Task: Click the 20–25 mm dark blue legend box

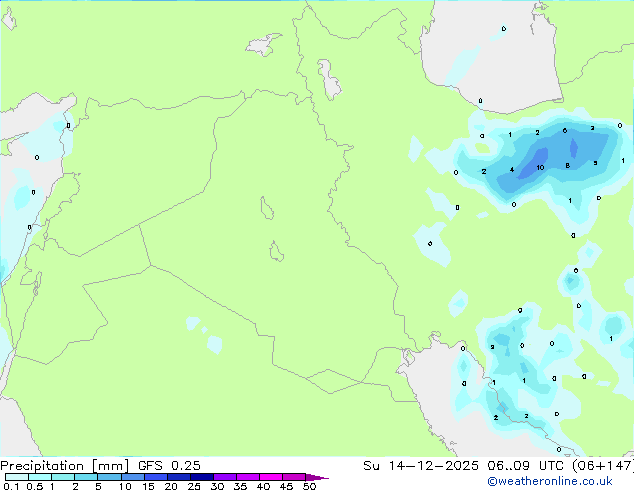Action: [178, 477]
